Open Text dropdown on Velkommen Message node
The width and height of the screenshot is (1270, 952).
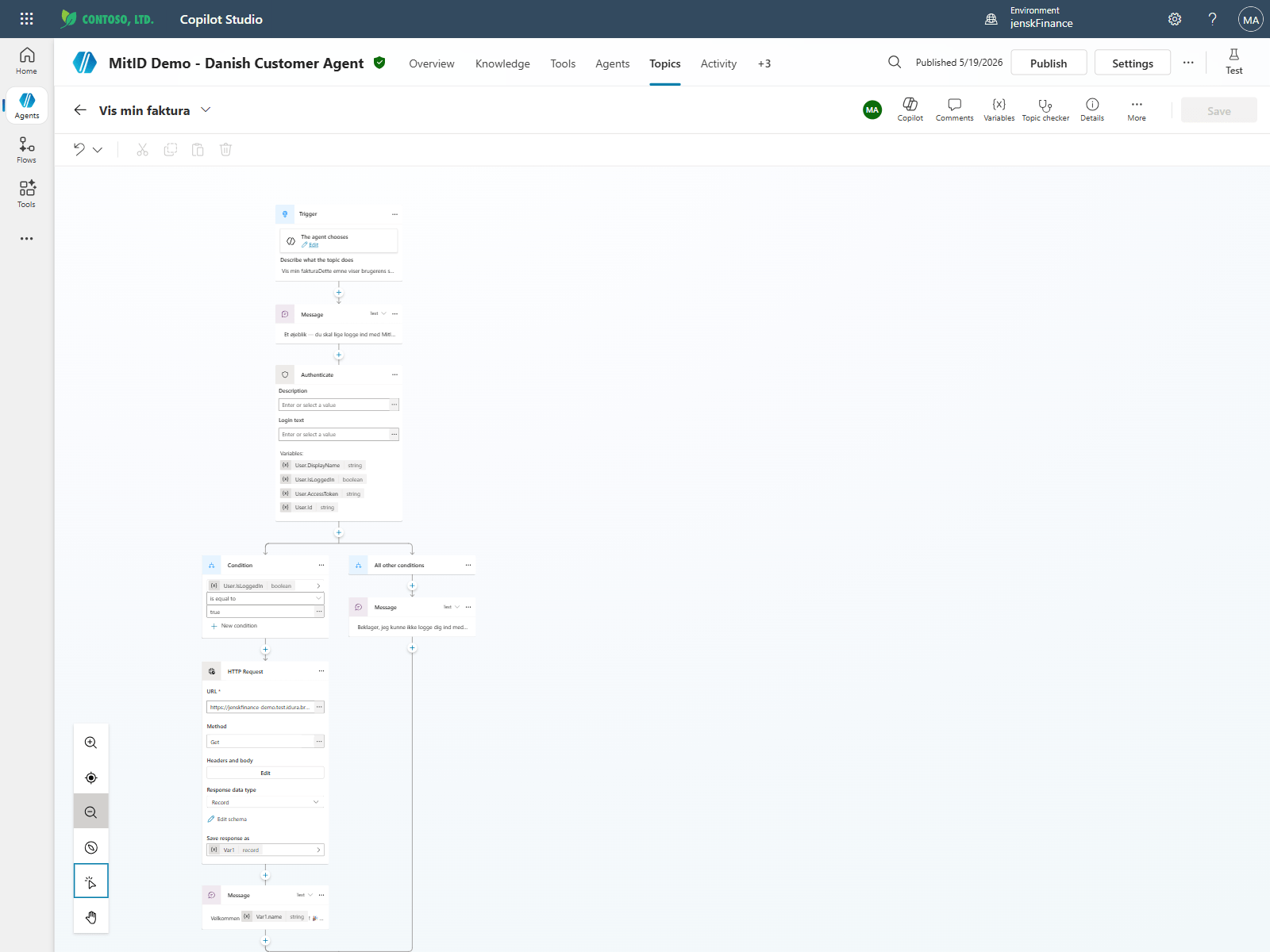point(305,895)
